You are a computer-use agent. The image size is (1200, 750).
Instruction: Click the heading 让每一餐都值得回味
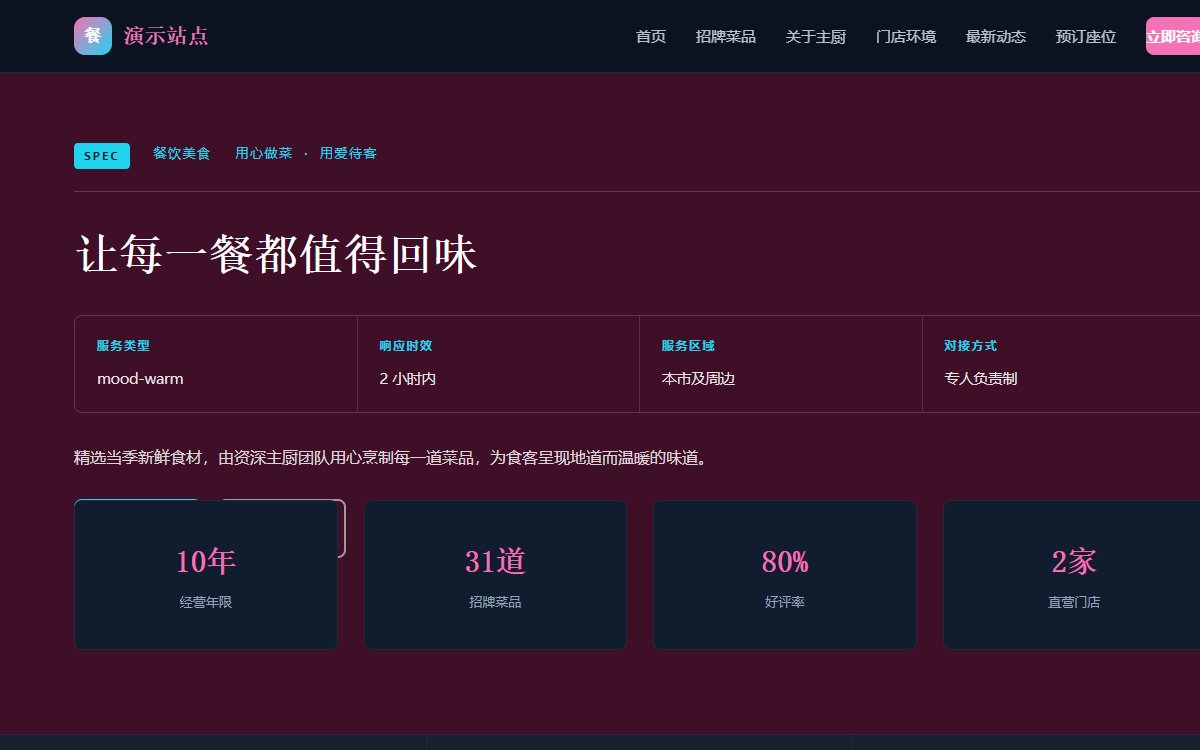pyautogui.click(x=276, y=254)
